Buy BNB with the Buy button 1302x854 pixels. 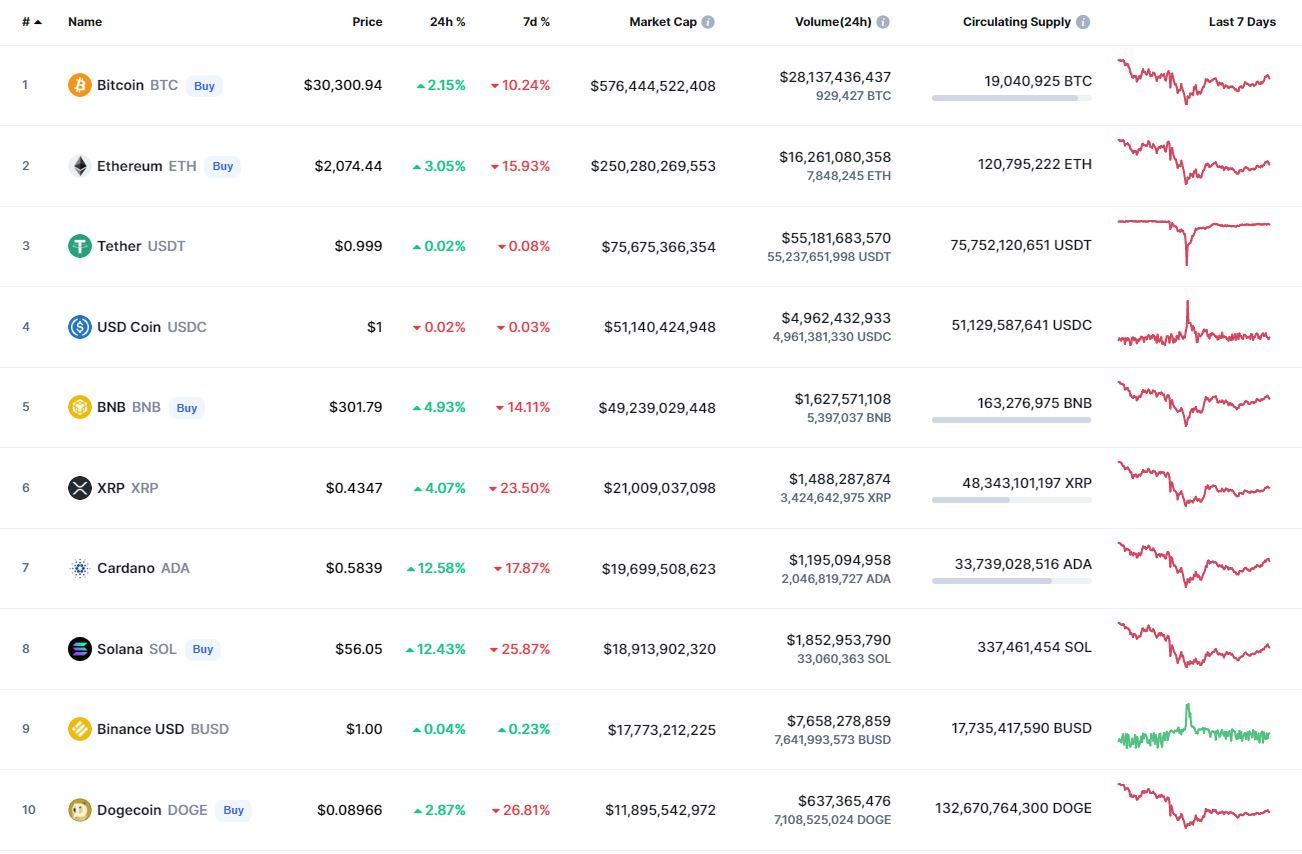point(186,408)
